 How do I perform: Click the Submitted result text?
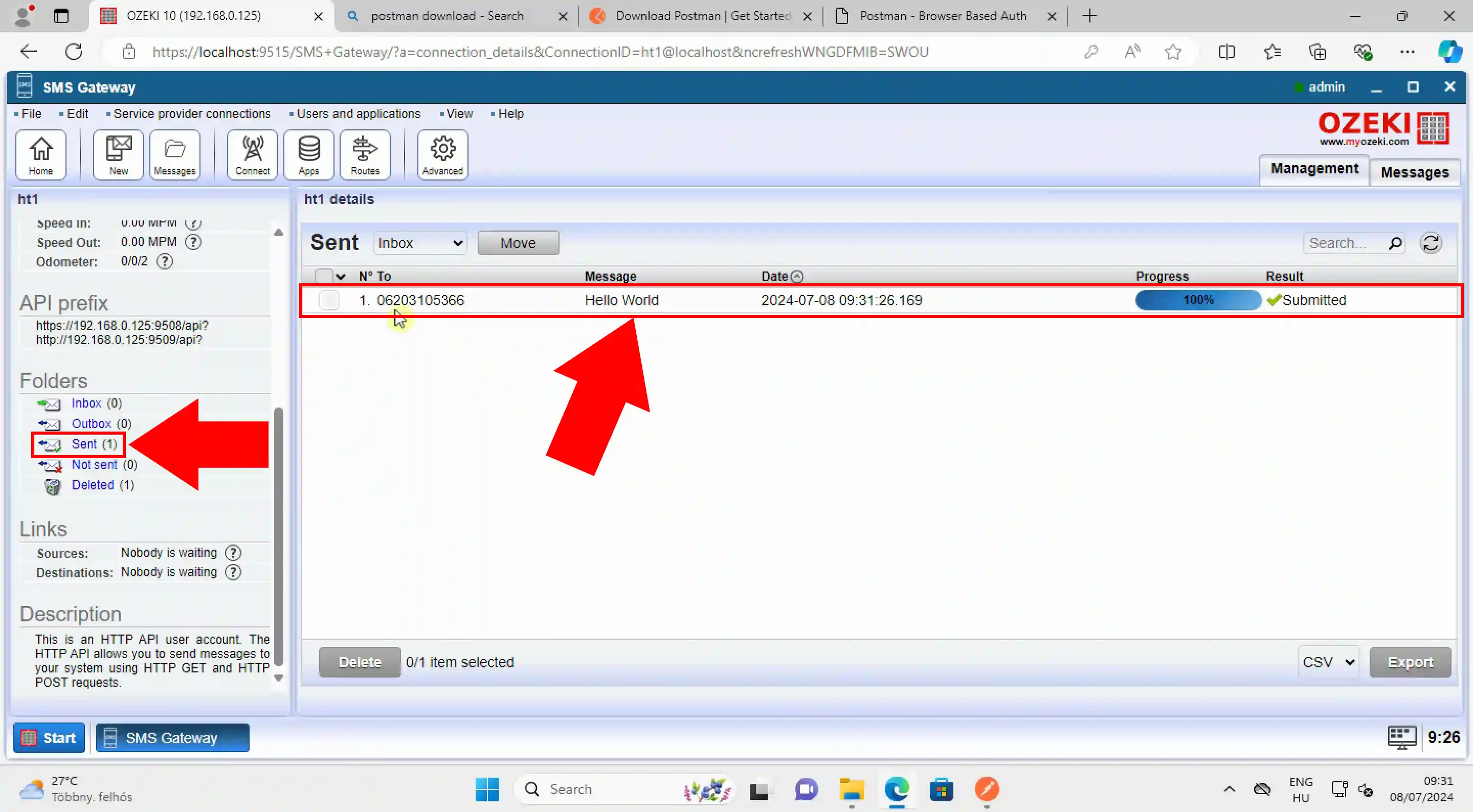1314,300
